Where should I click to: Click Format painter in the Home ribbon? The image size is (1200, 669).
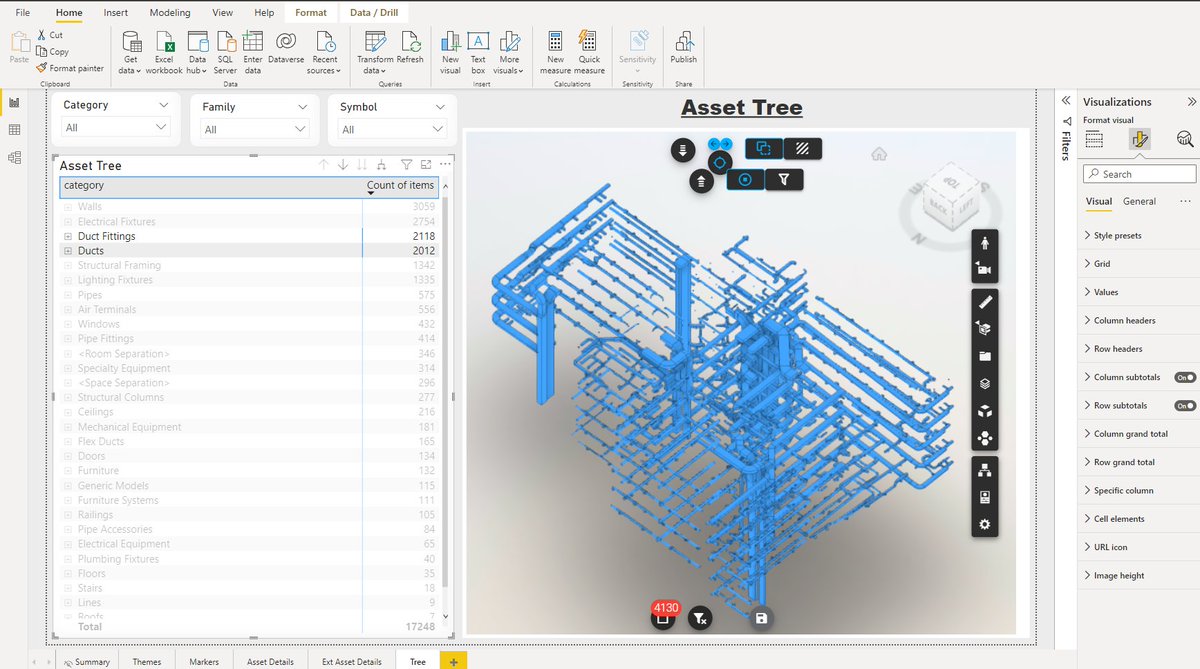(x=70, y=68)
